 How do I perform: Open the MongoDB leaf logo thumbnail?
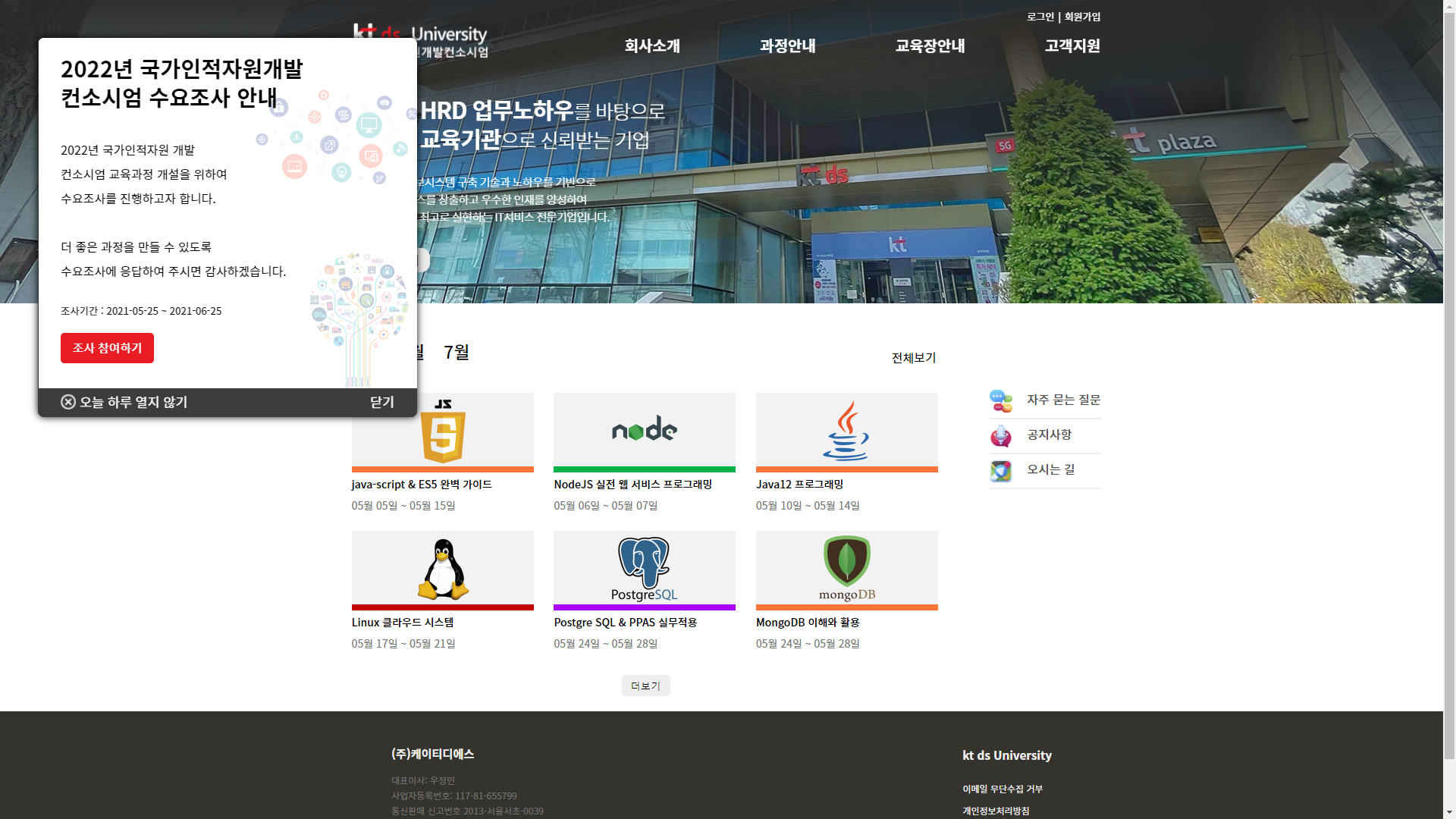click(846, 569)
